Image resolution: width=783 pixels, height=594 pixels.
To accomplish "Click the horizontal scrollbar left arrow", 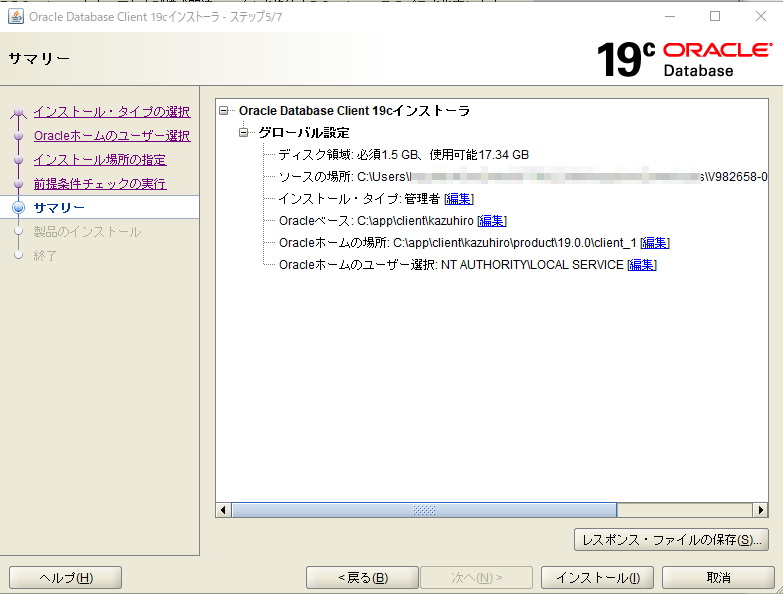I will [224, 510].
